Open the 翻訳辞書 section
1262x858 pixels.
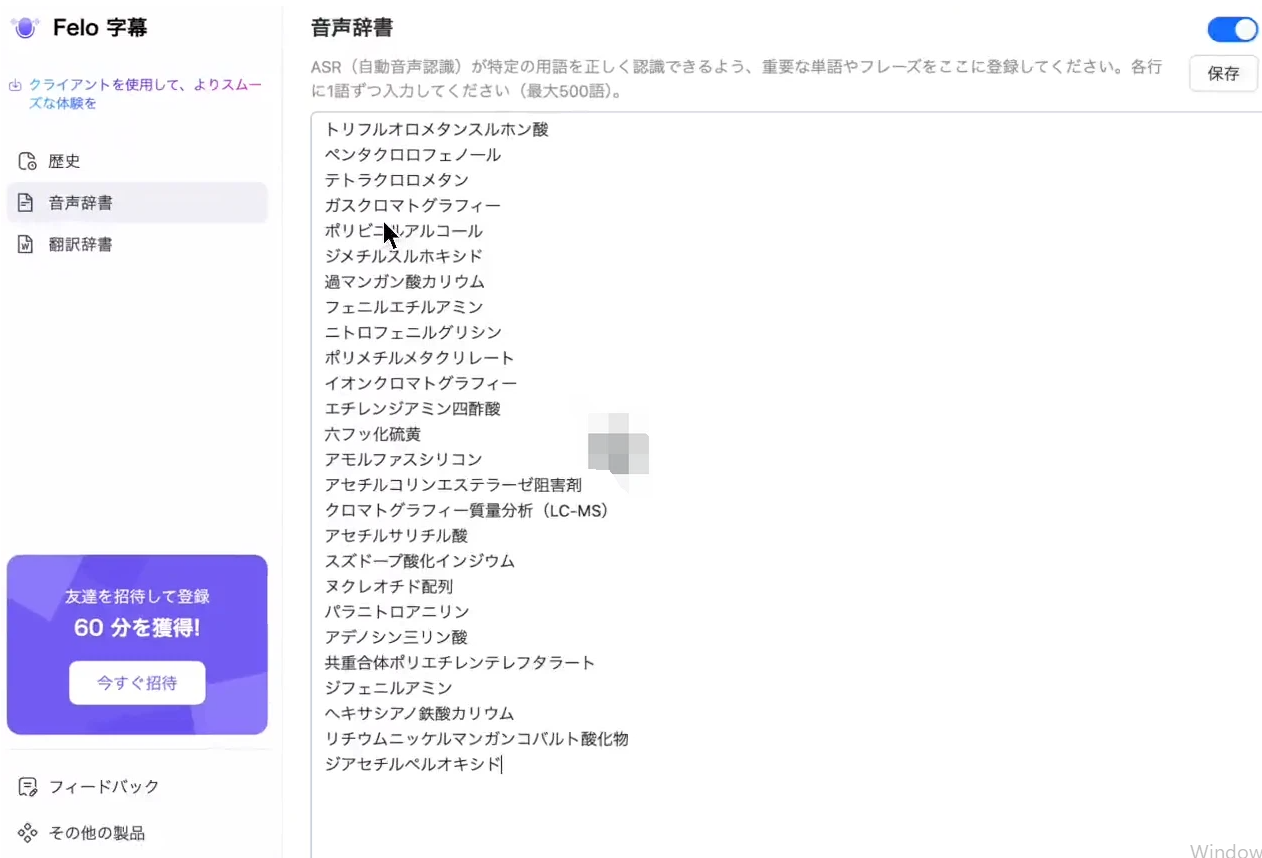pyautogui.click(x=80, y=244)
